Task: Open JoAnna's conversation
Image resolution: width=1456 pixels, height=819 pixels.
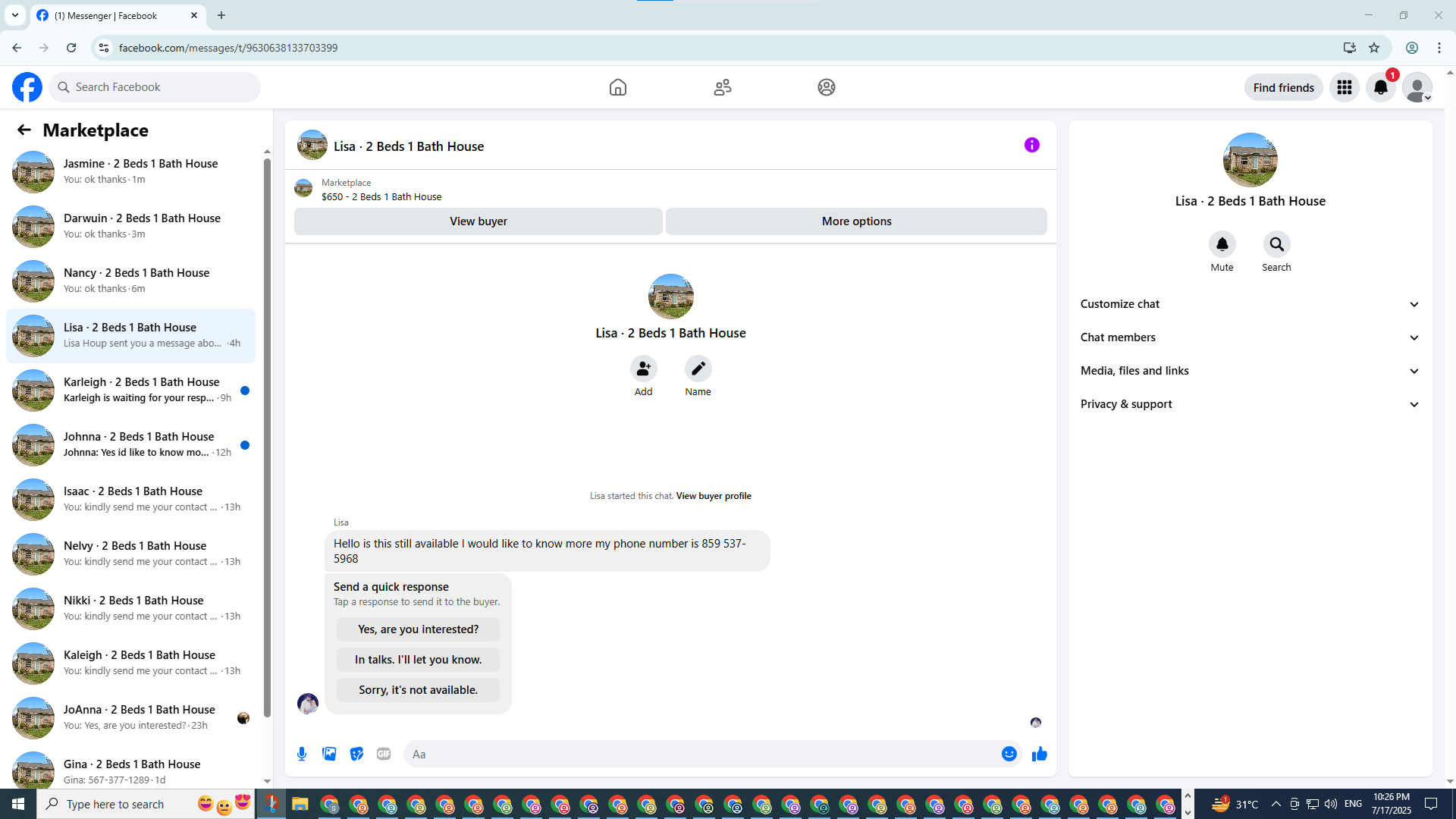Action: point(130,717)
